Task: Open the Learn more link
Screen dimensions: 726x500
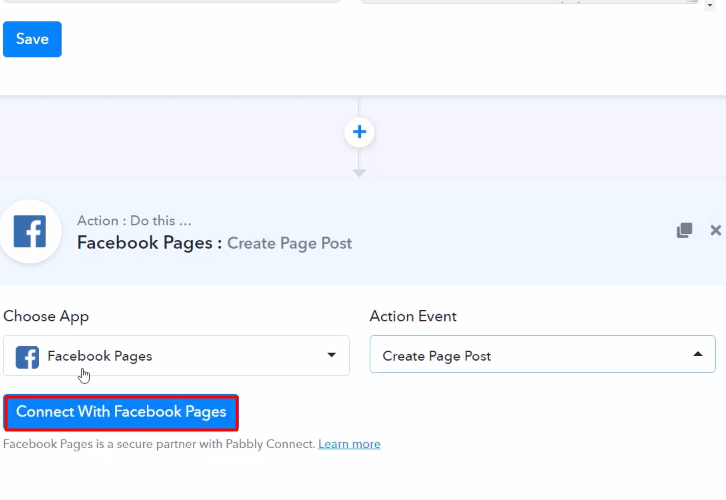Action: [349, 444]
